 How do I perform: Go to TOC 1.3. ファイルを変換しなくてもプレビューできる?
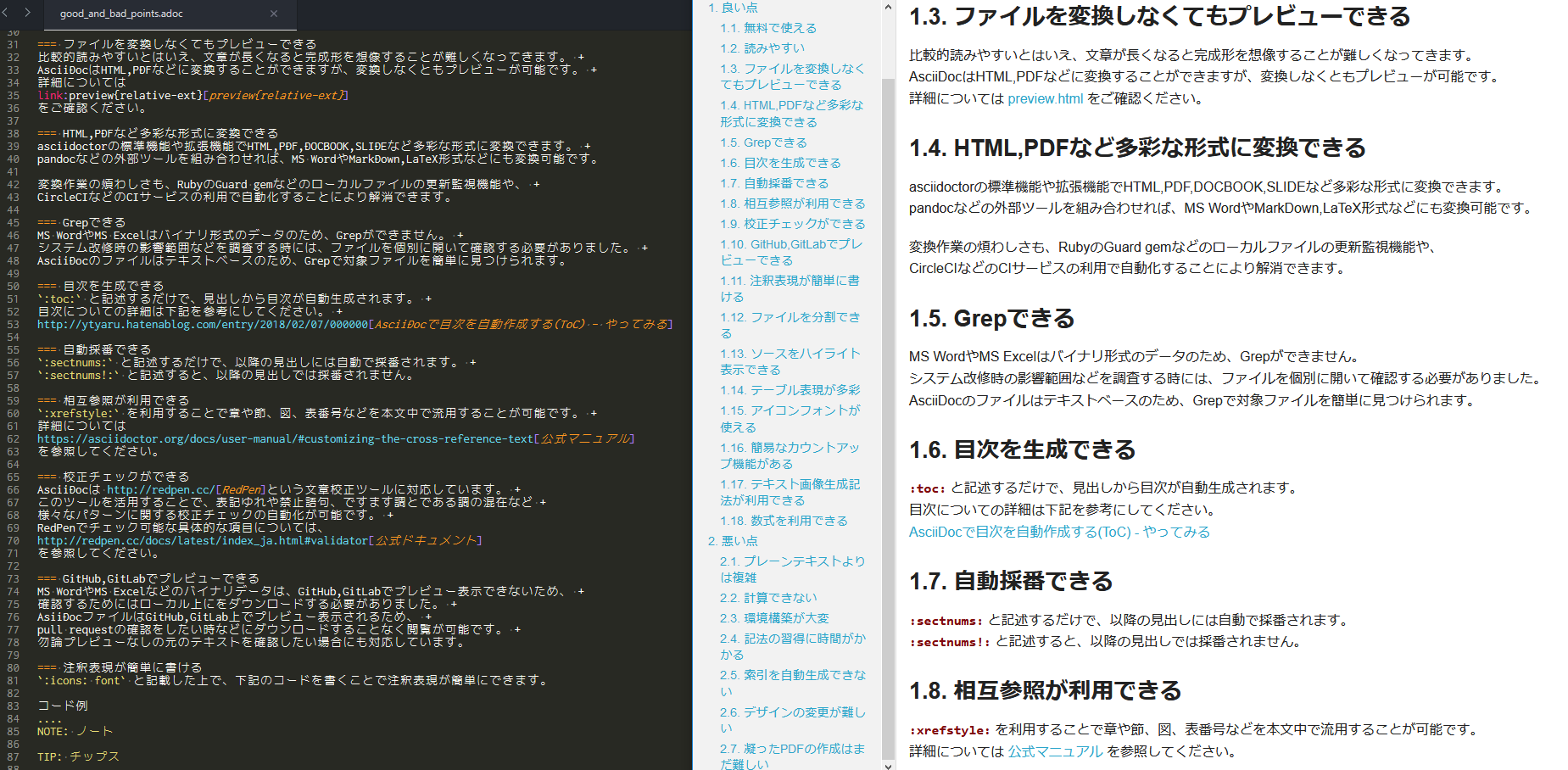[x=792, y=76]
